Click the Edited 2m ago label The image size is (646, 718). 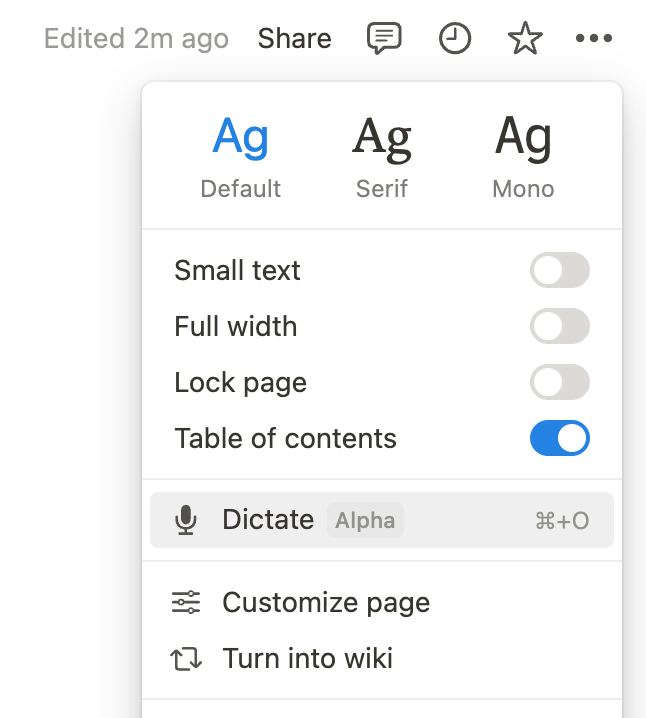click(x=136, y=38)
